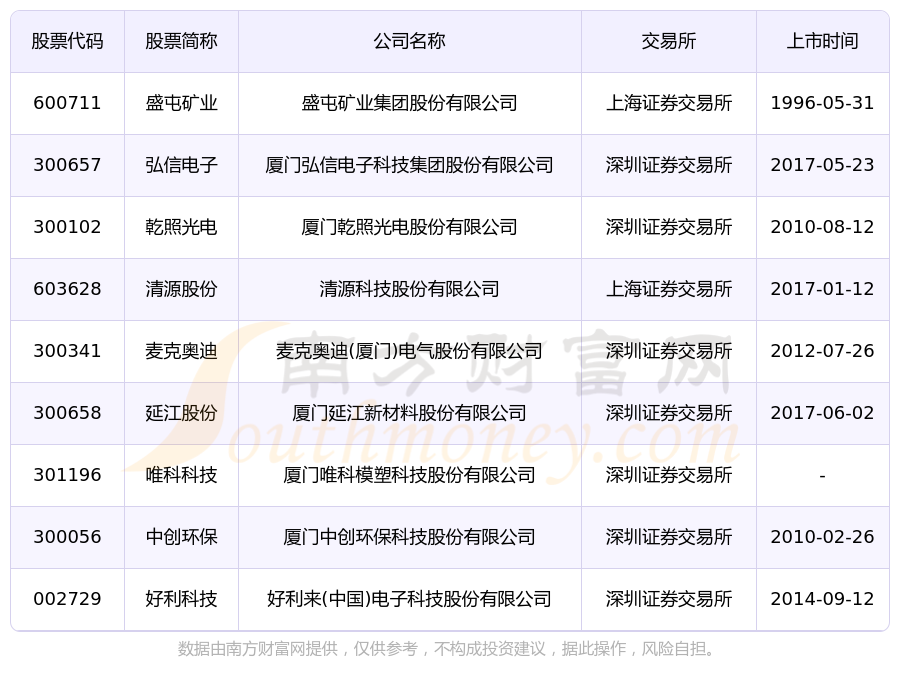The width and height of the screenshot is (900, 676).
Task: Click company 好利来(中国)电子科技股份有限公司
Action: coord(409,599)
